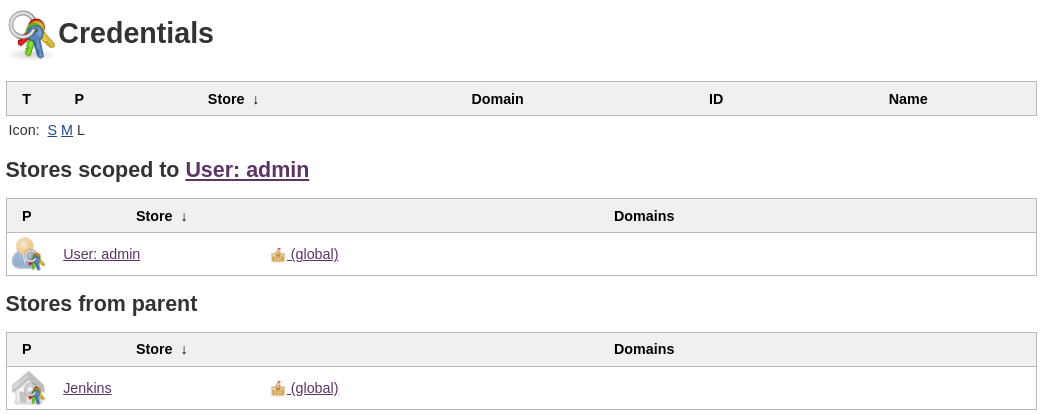Open global domain for Jenkins store
This screenshot has height=414, width=1044.
[x=314, y=388]
